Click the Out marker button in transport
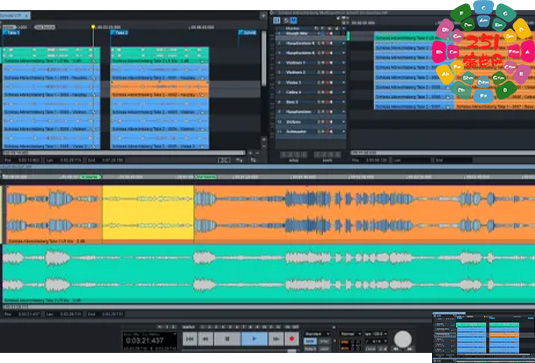This screenshot has width=535, height=363. point(295,327)
